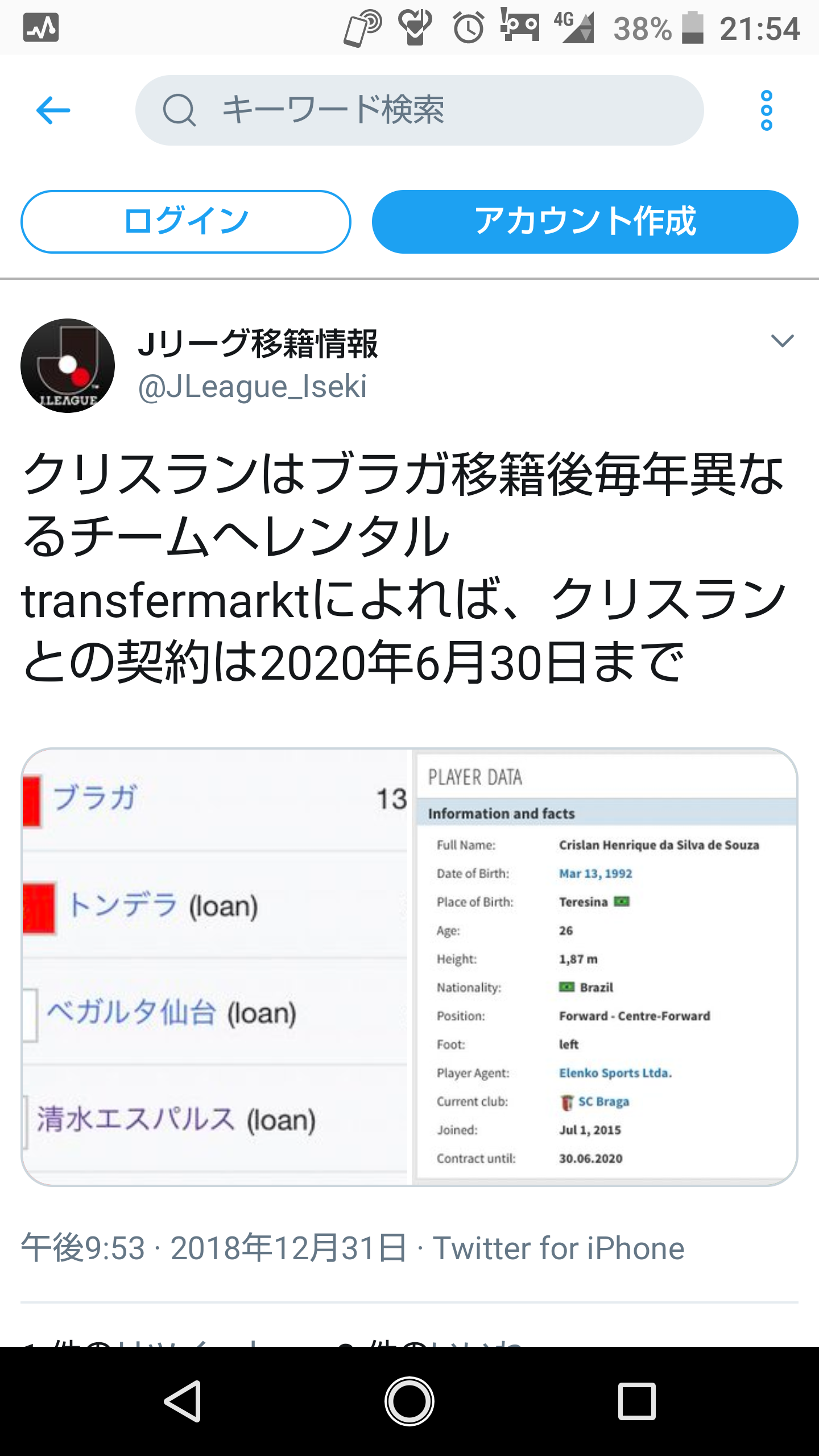Open the Player Data image
819x1456 pixels.
coord(605,967)
